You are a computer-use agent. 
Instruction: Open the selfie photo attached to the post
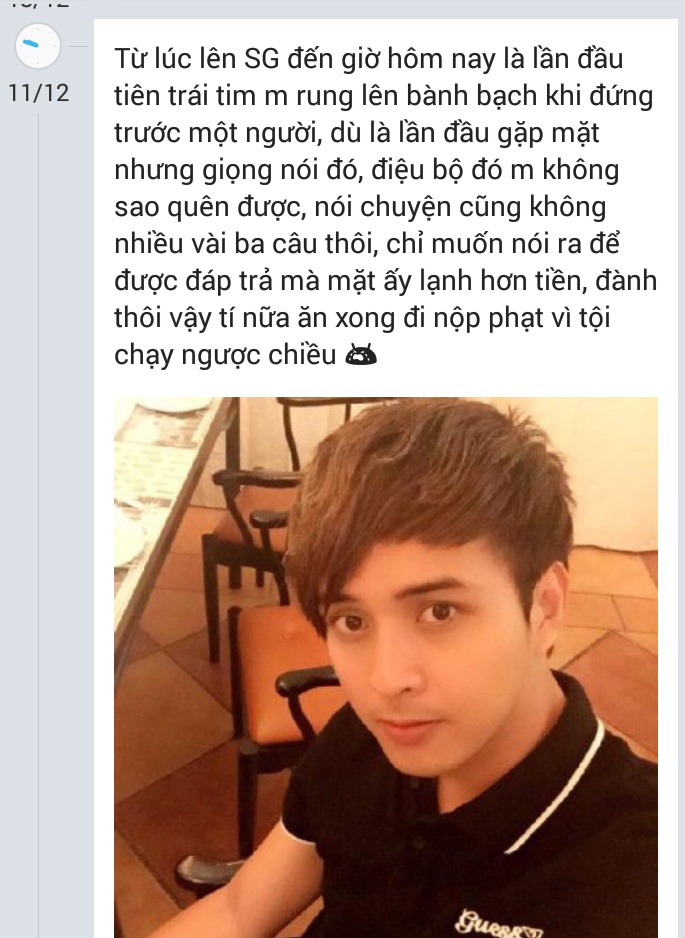(x=386, y=667)
